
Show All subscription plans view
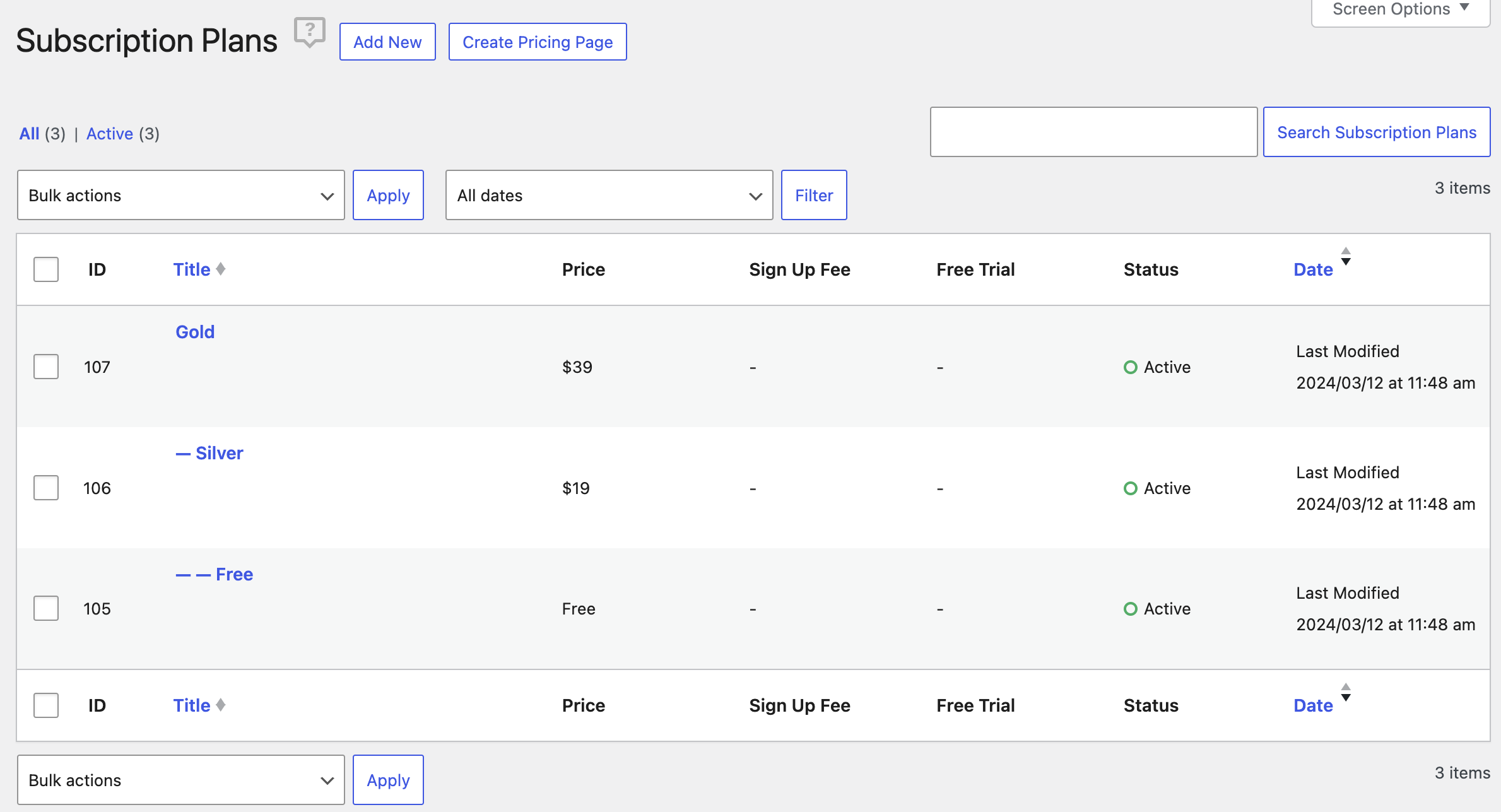point(30,134)
